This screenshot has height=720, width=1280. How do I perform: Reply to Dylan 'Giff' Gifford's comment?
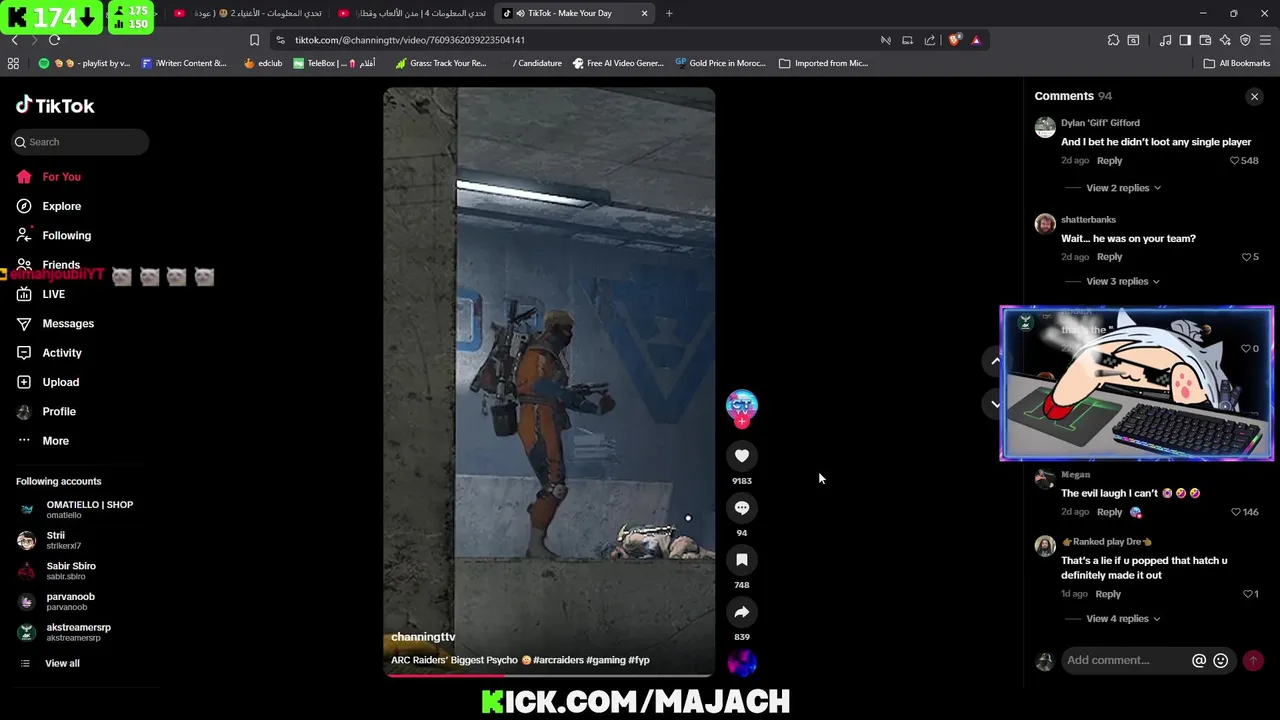(1109, 160)
